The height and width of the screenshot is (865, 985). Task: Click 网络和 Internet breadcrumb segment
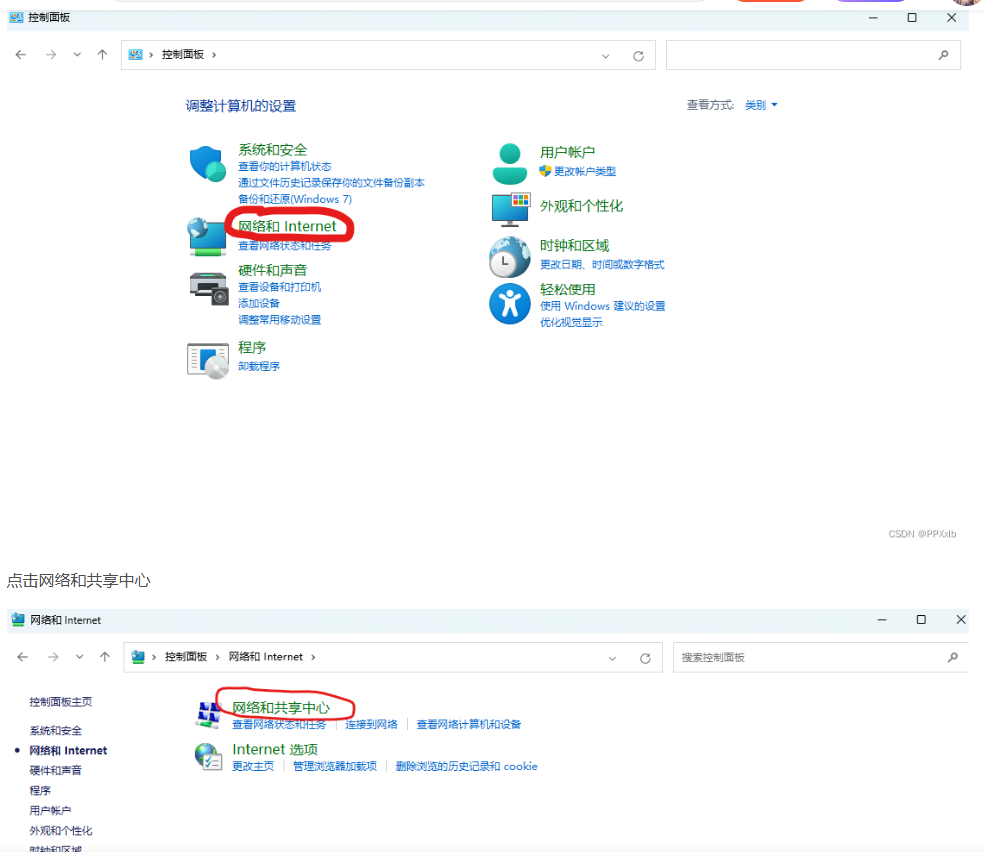click(266, 657)
